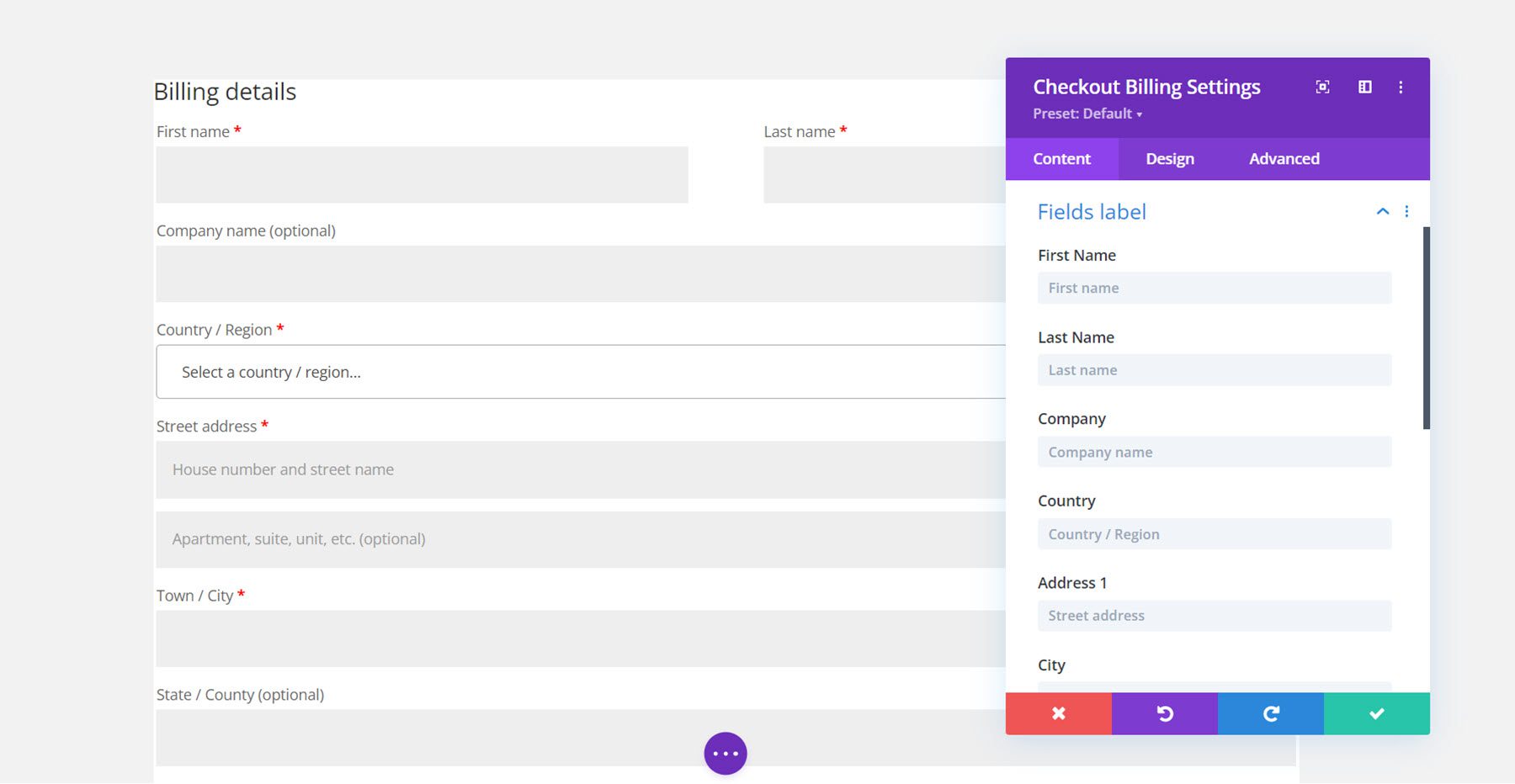The width and height of the screenshot is (1515, 784).
Task: Open the Fields label options three-dot menu
Action: click(1406, 211)
